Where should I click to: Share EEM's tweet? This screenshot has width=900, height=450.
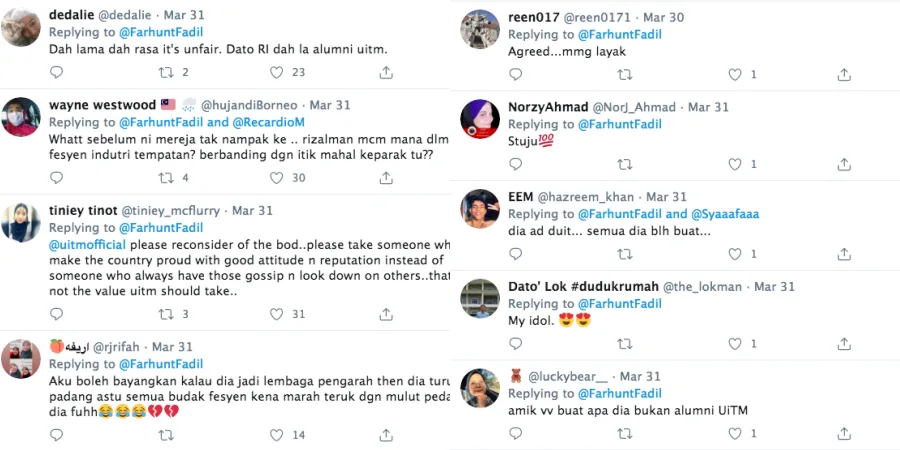click(x=844, y=254)
